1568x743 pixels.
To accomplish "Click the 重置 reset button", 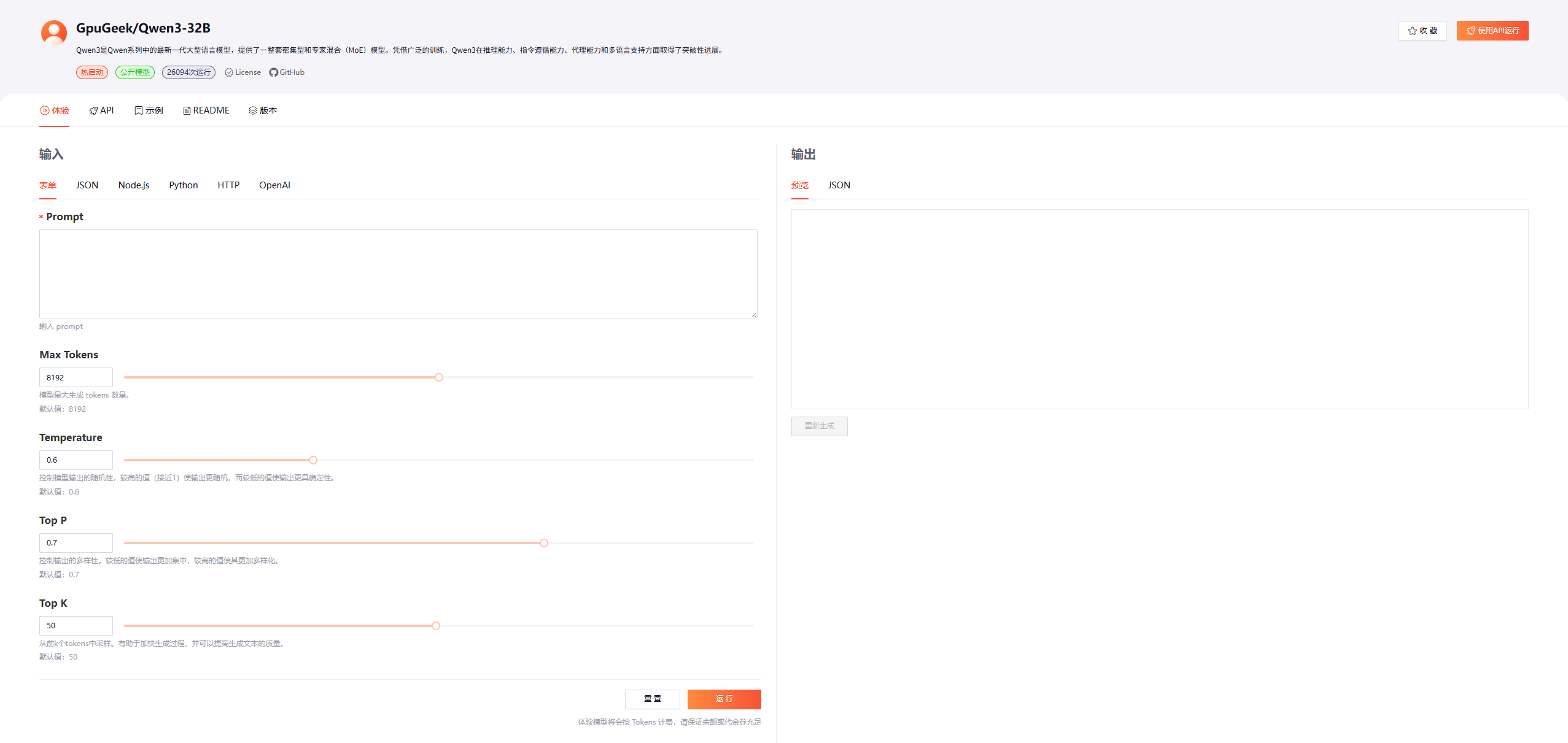I will tap(652, 699).
